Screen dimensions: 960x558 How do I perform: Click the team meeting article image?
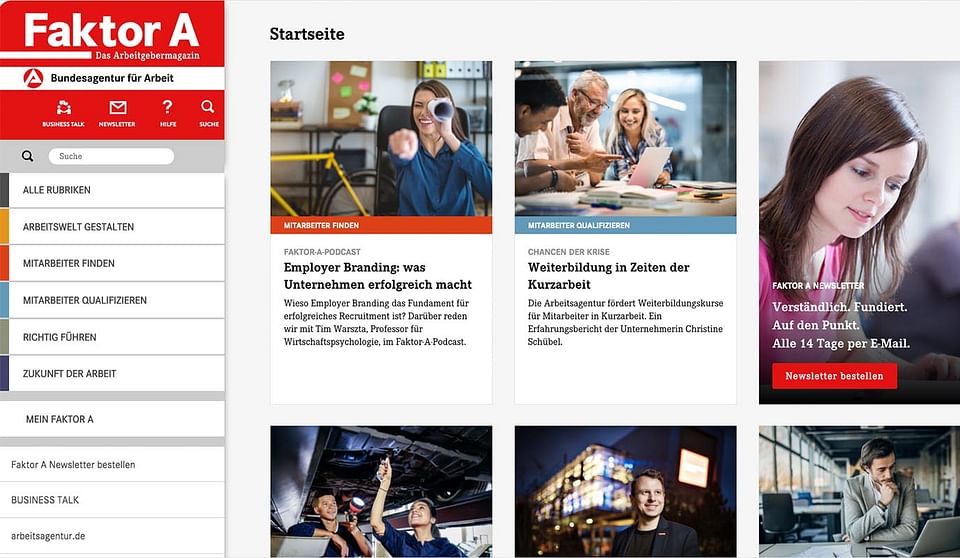tap(625, 138)
